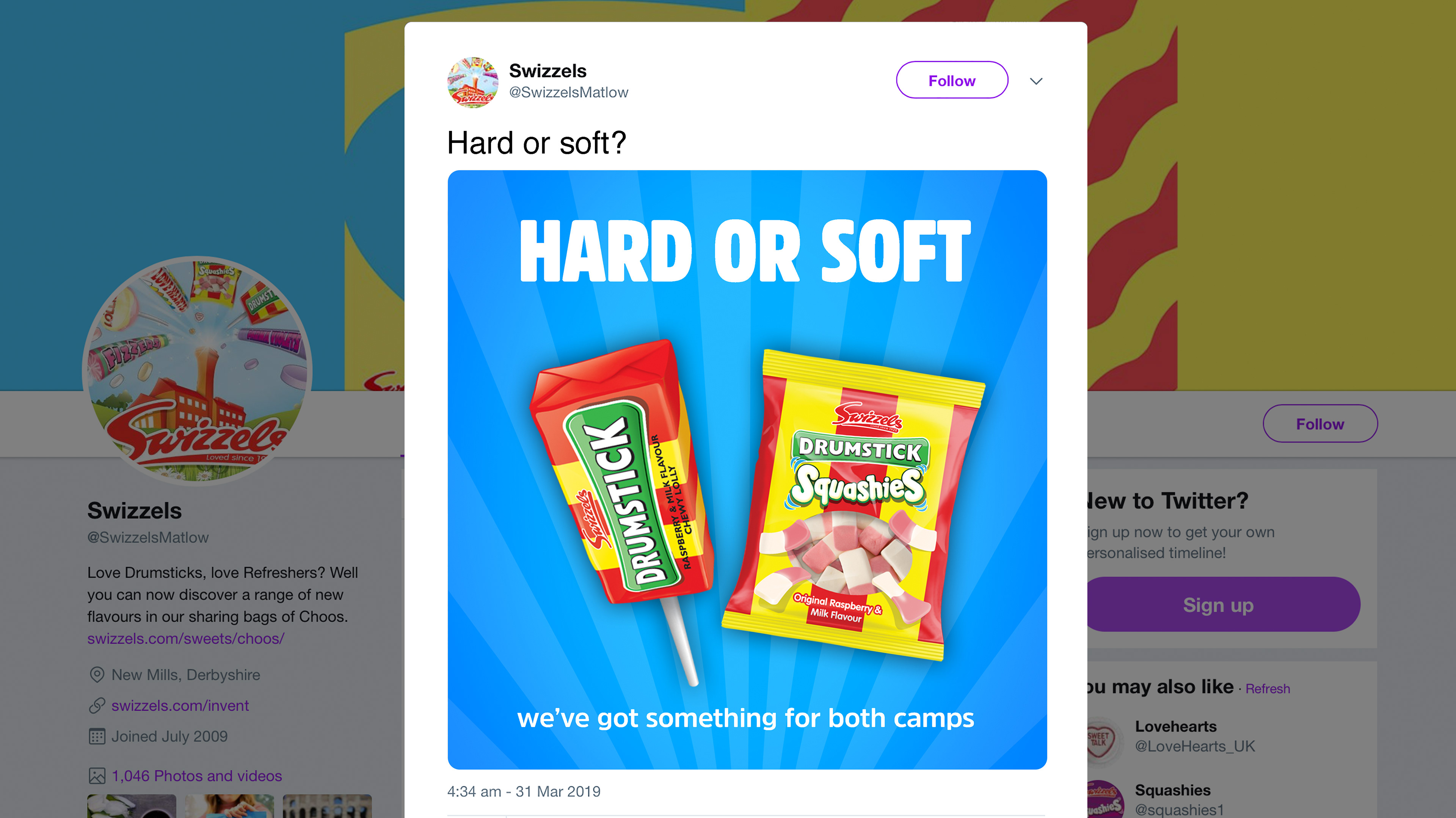Open the swizzels.com/sweets/choos/ link
Viewport: 1456px width, 818px height.
[185, 638]
